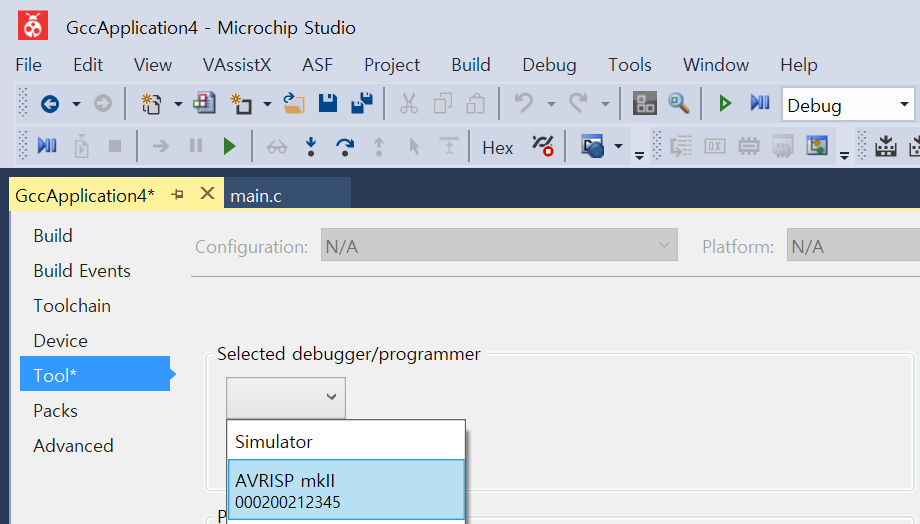Open the solution configuration Debug dropdown

[847, 105]
